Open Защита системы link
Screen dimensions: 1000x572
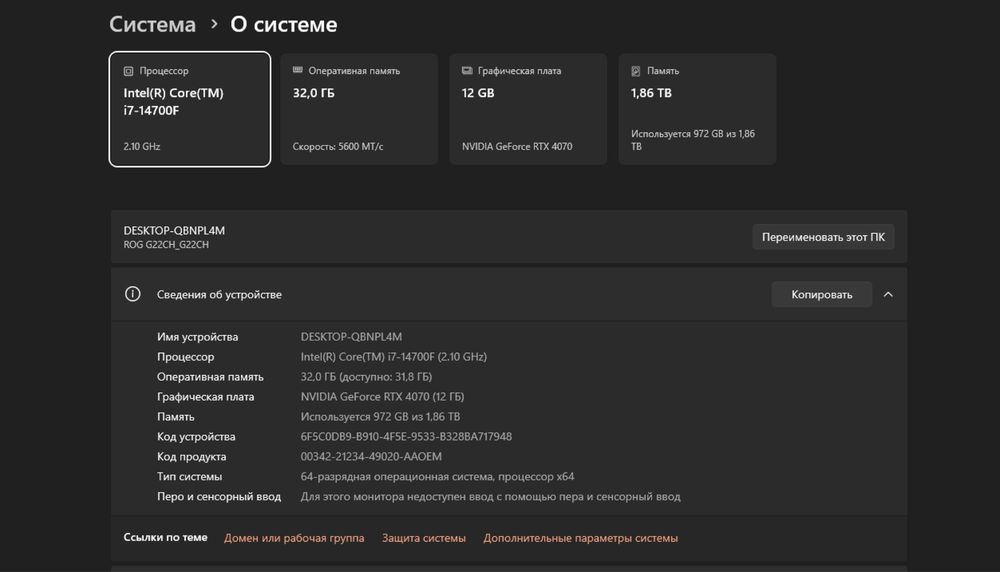click(x=423, y=538)
